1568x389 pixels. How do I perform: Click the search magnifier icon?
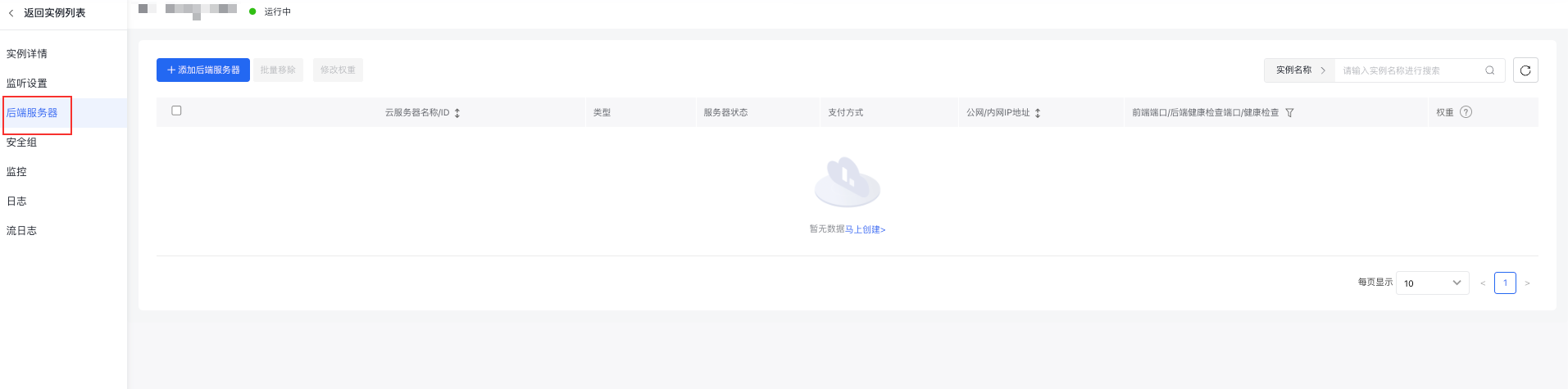click(x=1490, y=70)
